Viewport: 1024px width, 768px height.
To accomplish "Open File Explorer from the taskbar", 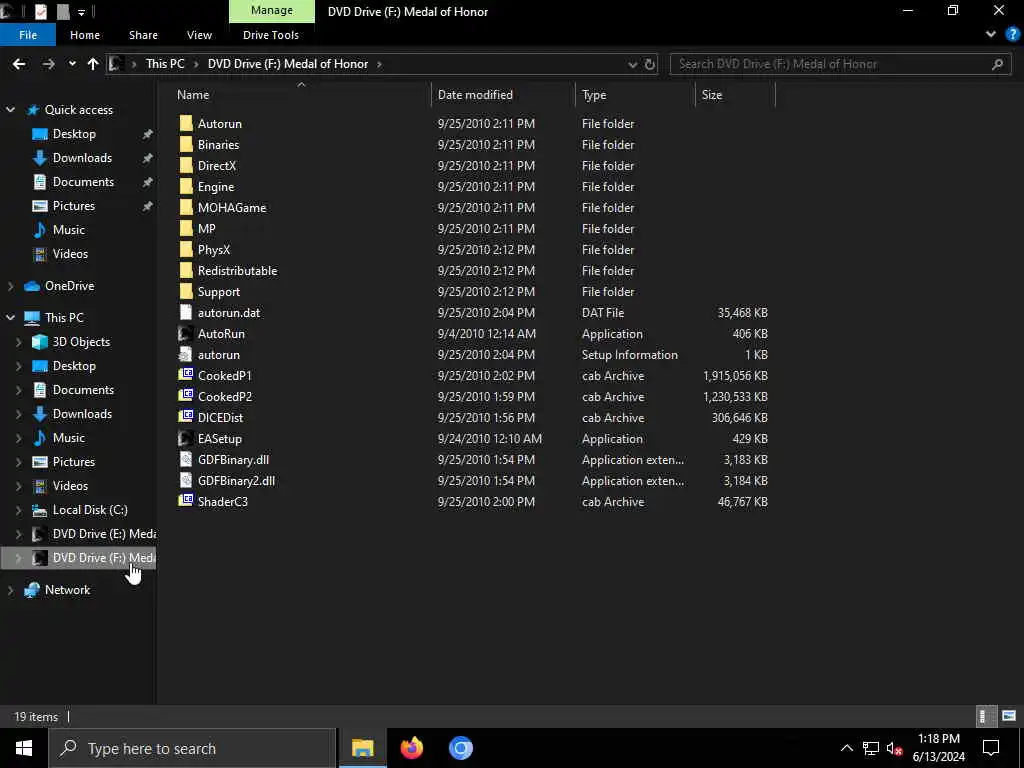I will coord(362,748).
